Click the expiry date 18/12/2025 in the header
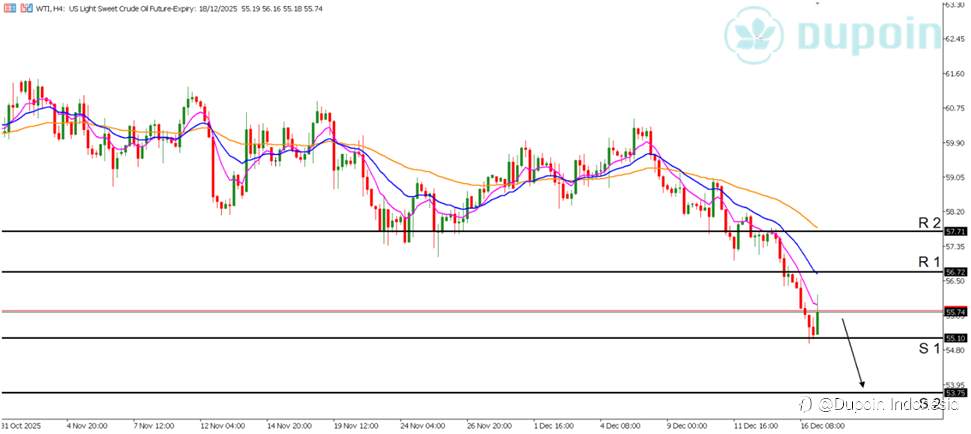This screenshot has height=434, width=971. click(216, 9)
